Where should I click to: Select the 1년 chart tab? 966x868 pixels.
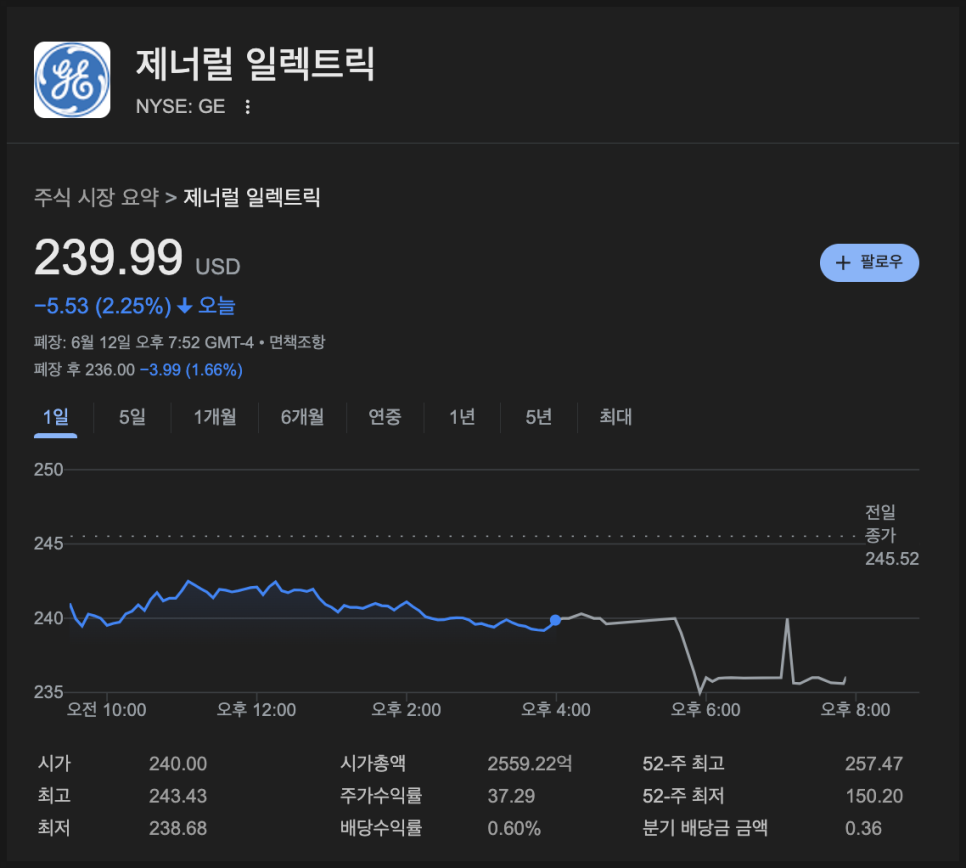click(x=462, y=417)
